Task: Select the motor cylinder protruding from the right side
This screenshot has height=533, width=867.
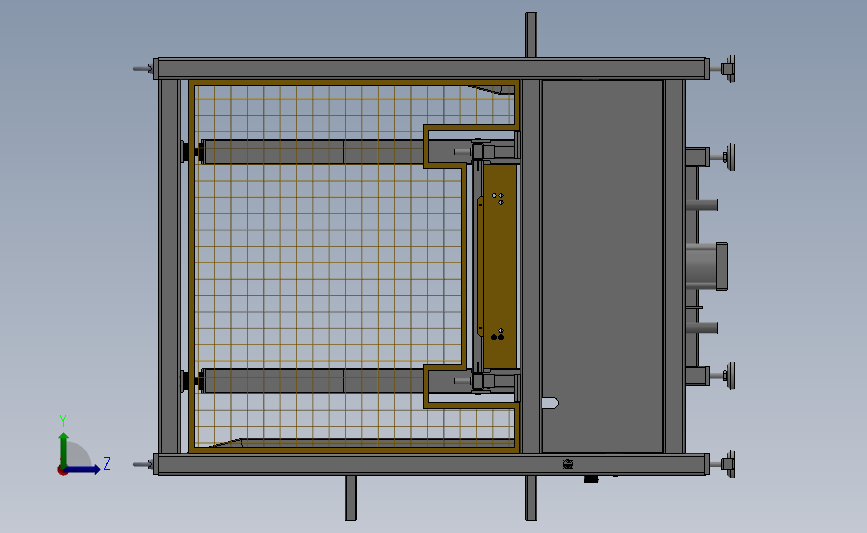Action: point(706,266)
